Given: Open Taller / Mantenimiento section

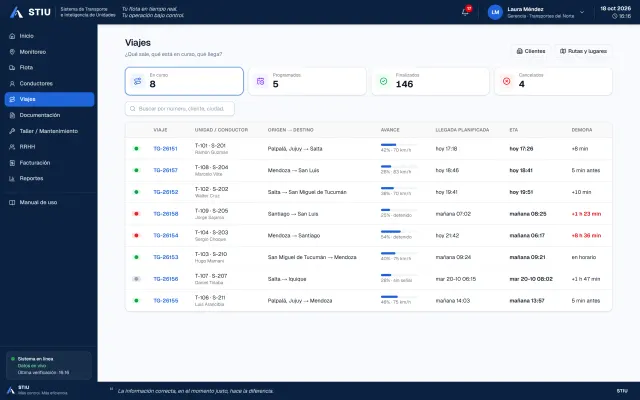Looking at the screenshot, I should coord(49,131).
